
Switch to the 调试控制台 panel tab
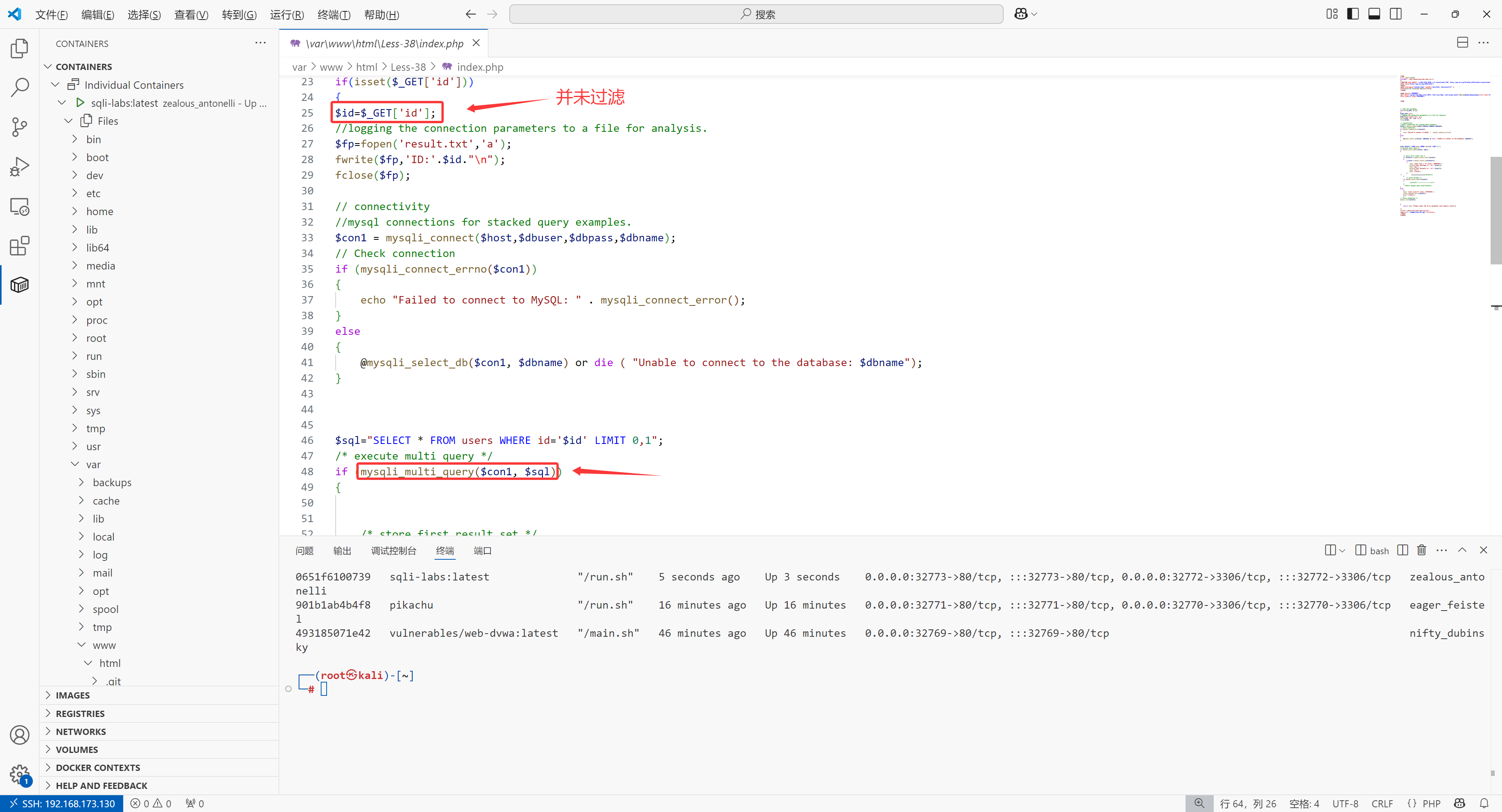tap(393, 551)
